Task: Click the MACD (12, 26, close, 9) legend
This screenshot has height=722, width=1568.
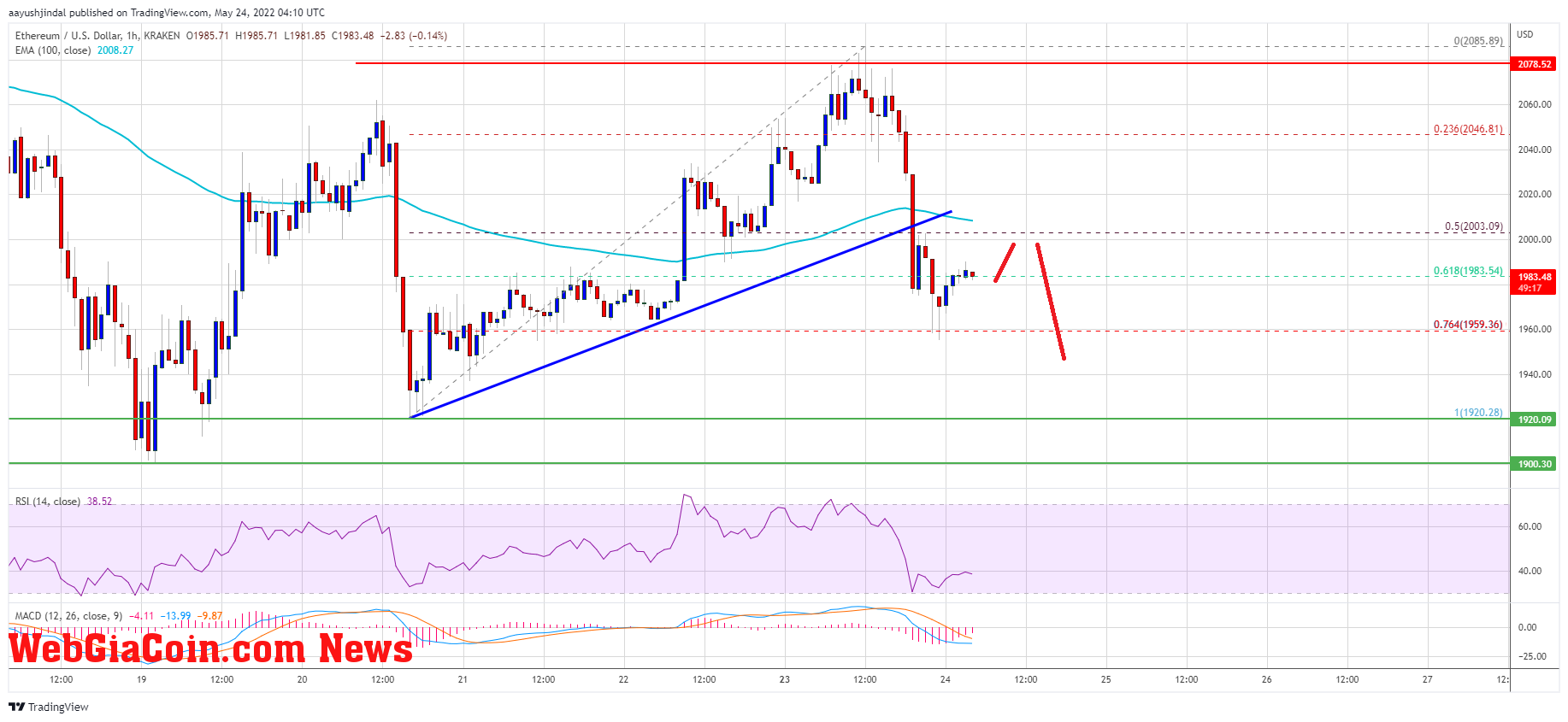Action: tap(69, 616)
